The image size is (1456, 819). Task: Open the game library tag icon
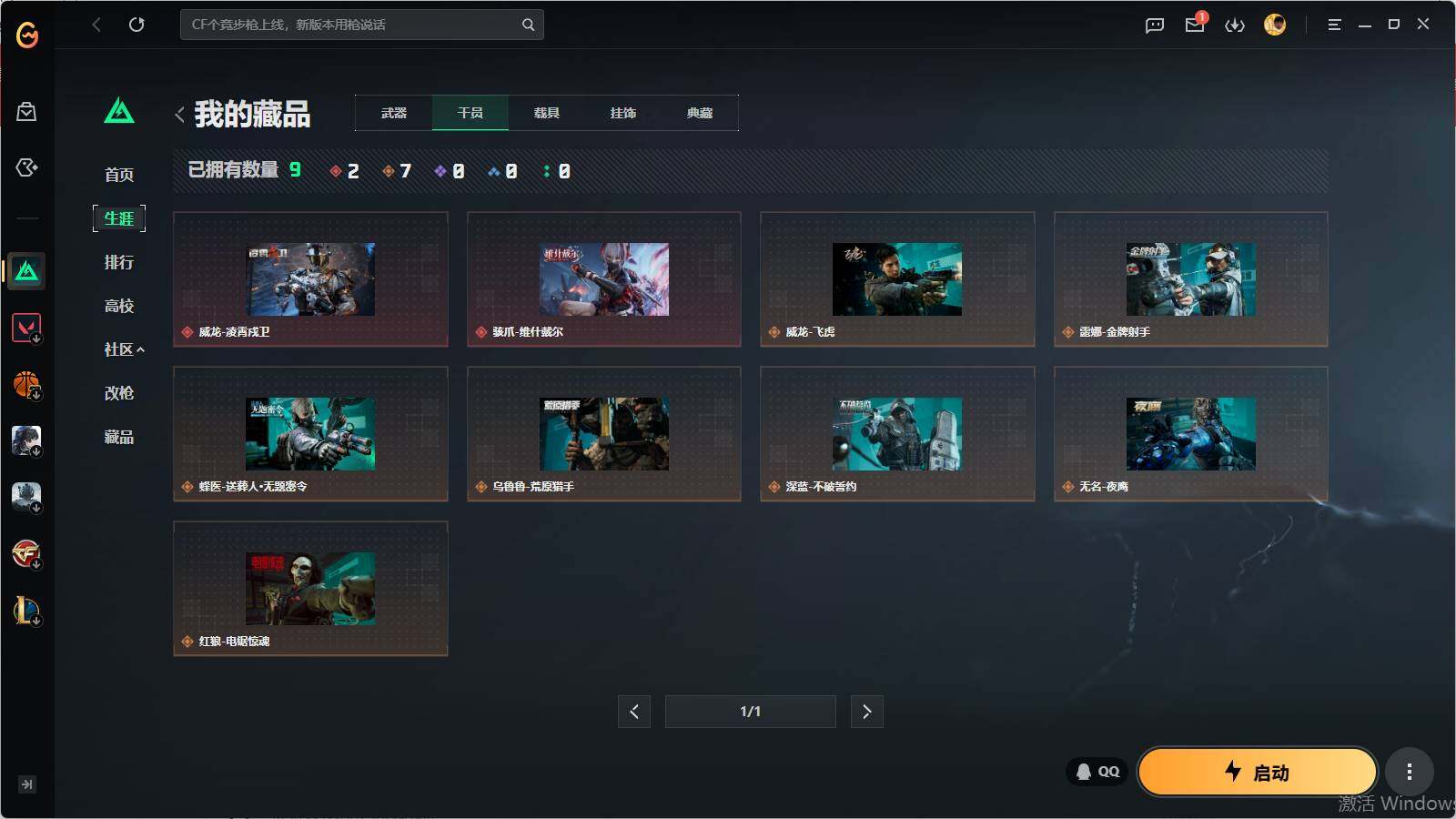27,167
